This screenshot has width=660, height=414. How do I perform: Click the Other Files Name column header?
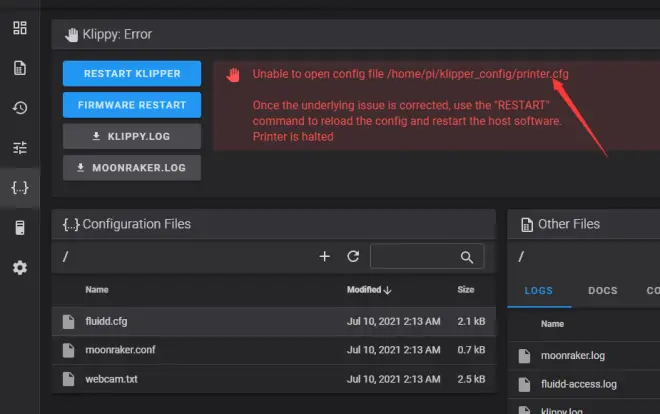click(552, 324)
